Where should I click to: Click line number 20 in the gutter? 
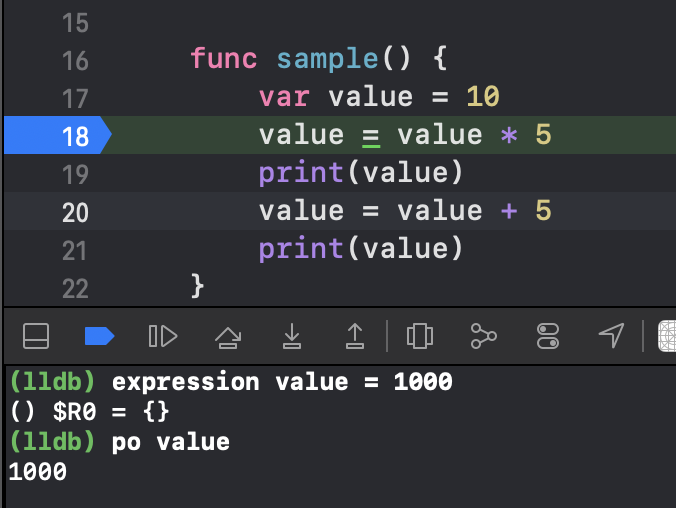click(75, 213)
